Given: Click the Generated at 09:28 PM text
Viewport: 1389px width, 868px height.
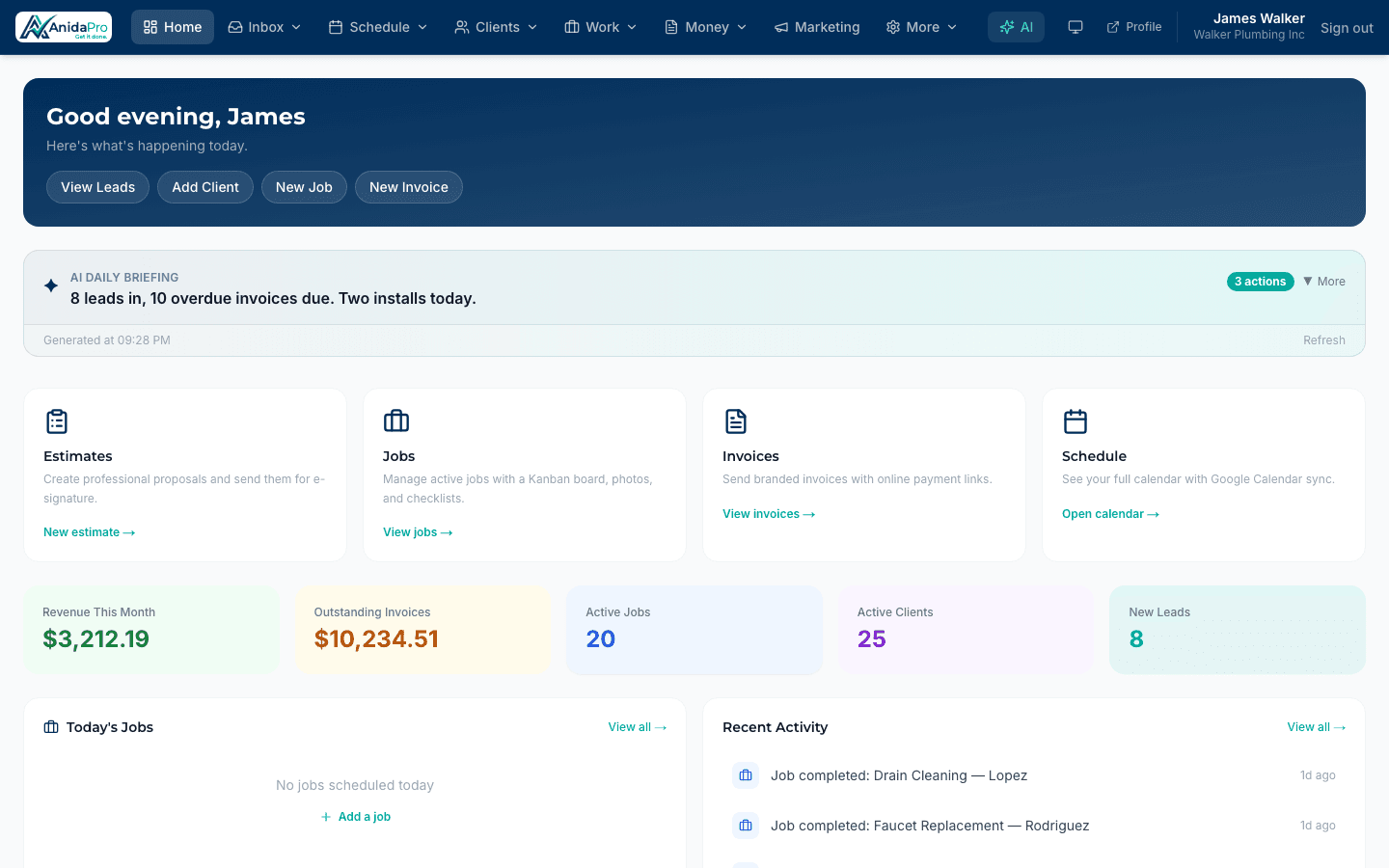Looking at the screenshot, I should [107, 340].
